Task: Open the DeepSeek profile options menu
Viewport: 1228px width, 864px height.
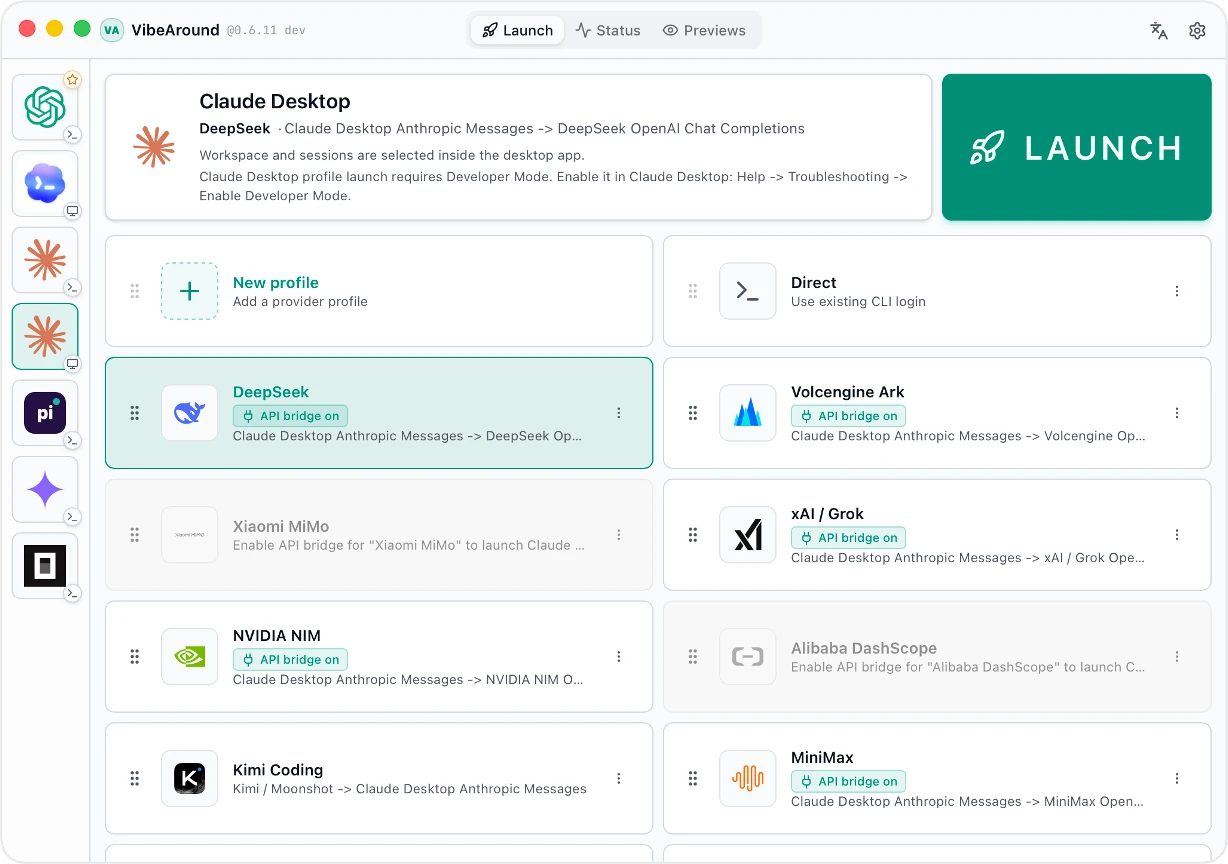Action: click(x=619, y=413)
